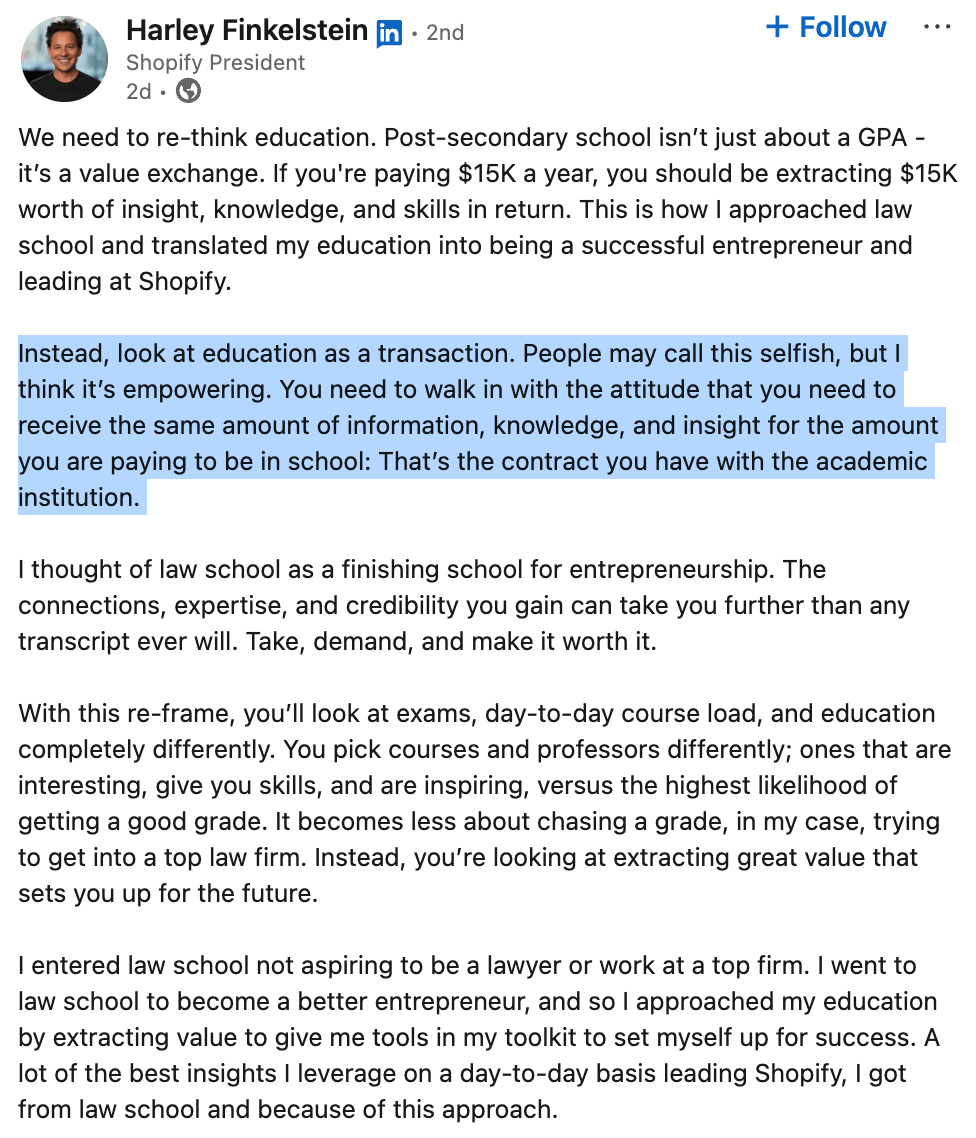Open the three-dot post options menu

pyautogui.click(x=936, y=27)
